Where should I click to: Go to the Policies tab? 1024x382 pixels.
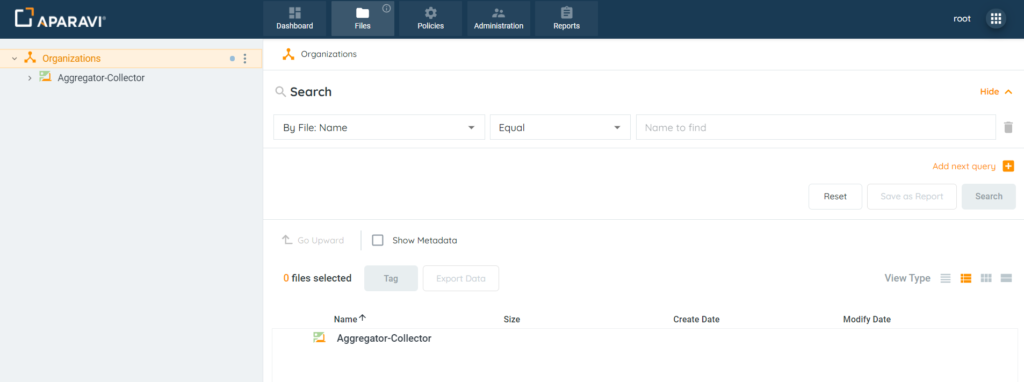pos(430,19)
